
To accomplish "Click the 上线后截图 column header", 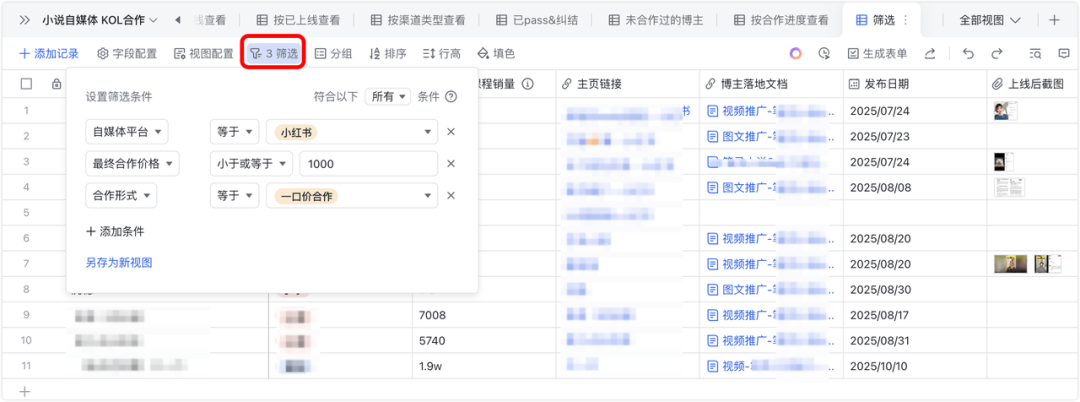I will click(x=1033, y=84).
